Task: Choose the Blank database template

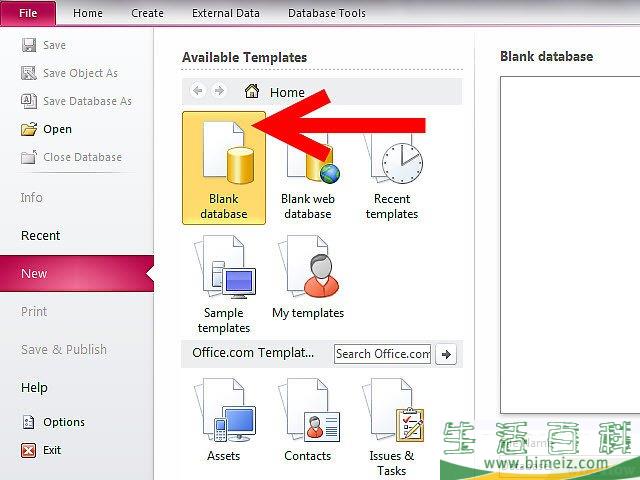Action: [x=224, y=168]
